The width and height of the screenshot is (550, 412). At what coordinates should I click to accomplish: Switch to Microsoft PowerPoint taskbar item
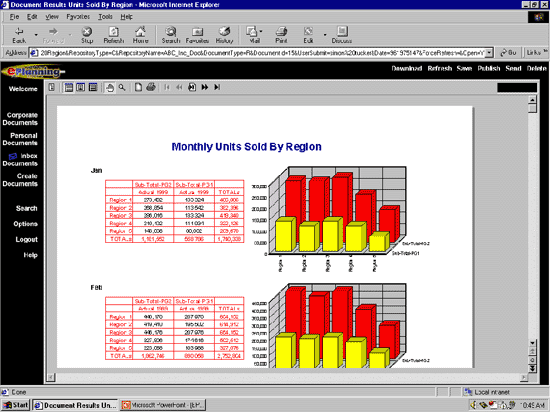163,405
